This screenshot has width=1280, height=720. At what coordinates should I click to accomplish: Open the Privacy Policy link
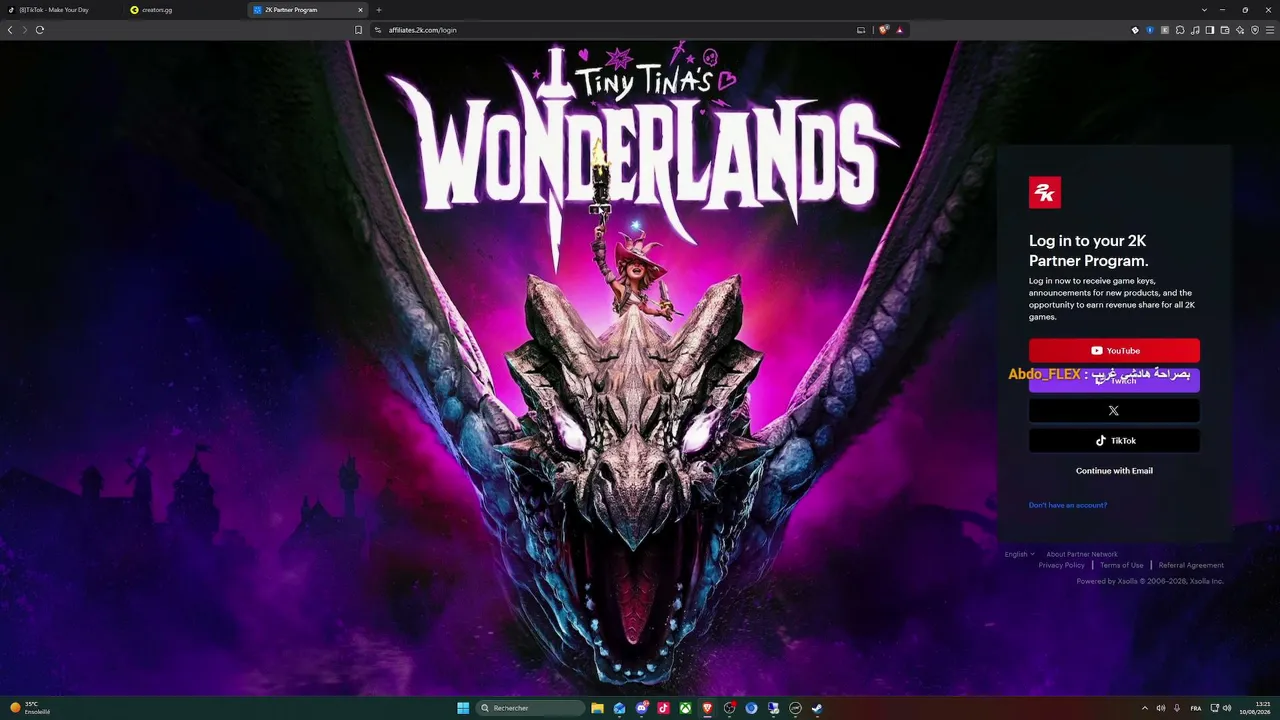pyautogui.click(x=1061, y=565)
